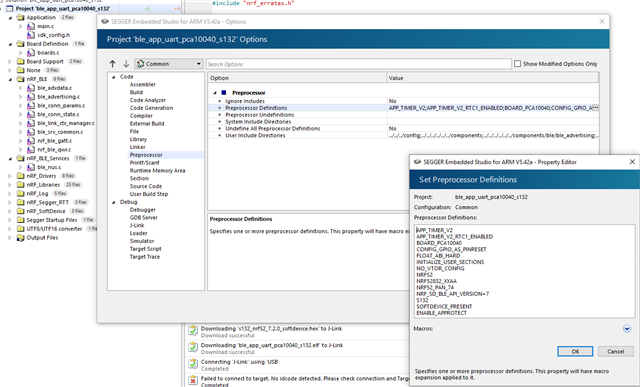Expand the Board Support folder
640x387 pixels.
click(11, 62)
